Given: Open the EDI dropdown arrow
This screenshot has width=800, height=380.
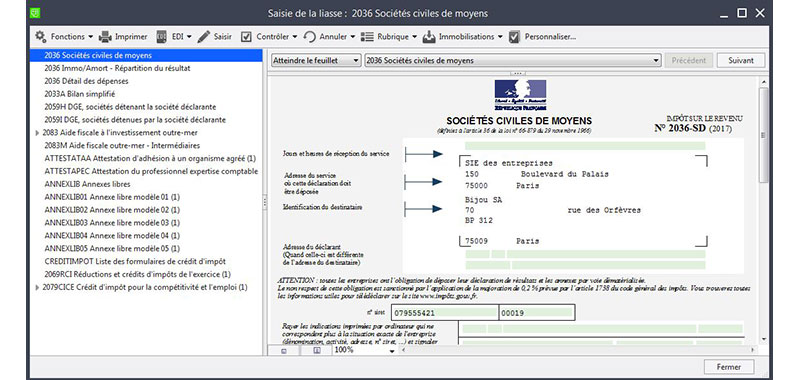Looking at the screenshot, I should click(189, 37).
